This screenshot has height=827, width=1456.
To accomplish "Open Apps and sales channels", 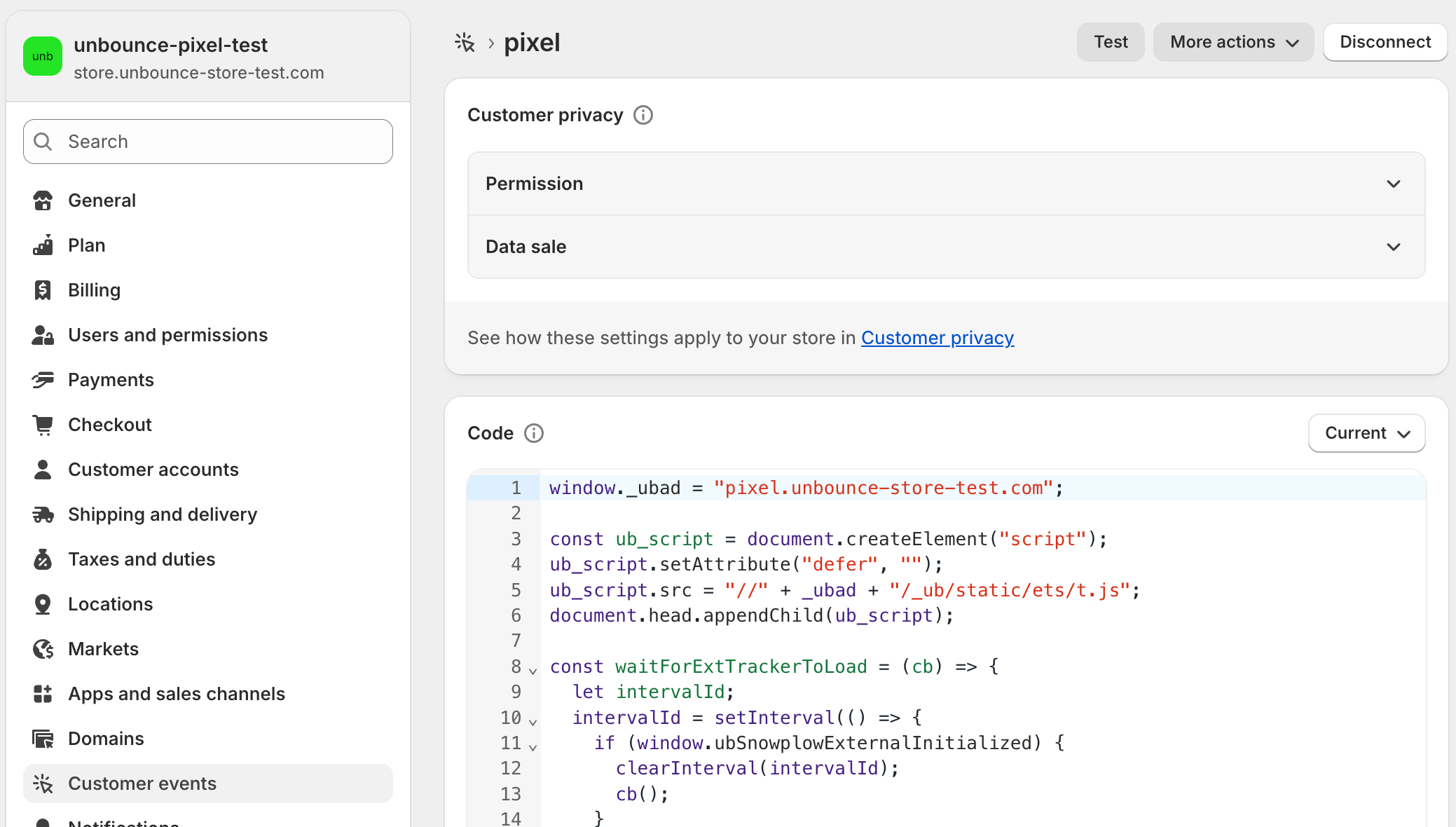I will point(208,694).
